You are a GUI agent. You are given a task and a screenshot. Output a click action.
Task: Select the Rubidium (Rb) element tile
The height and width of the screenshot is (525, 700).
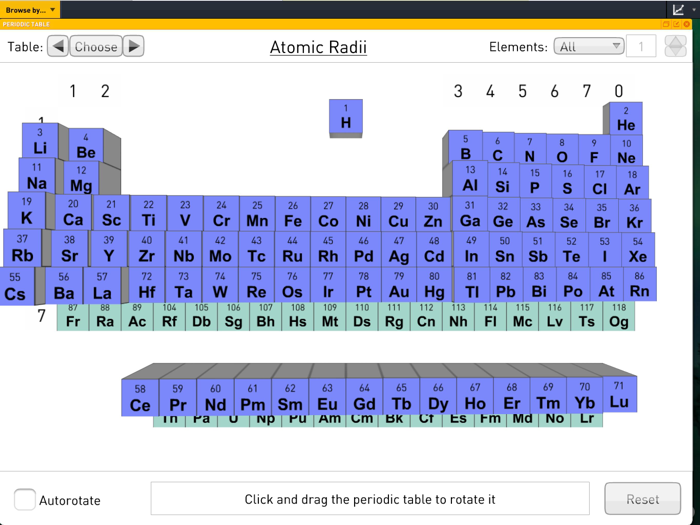pyautogui.click(x=23, y=248)
